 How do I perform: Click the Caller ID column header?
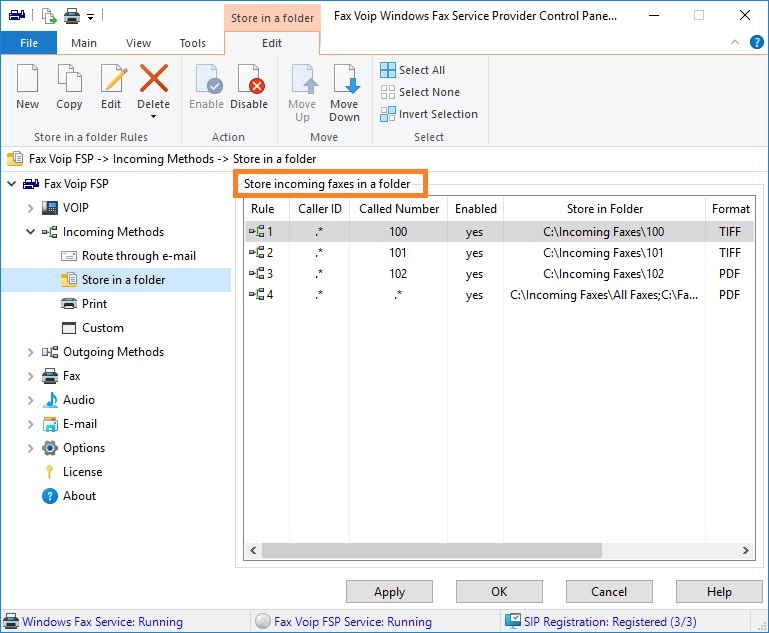point(319,209)
